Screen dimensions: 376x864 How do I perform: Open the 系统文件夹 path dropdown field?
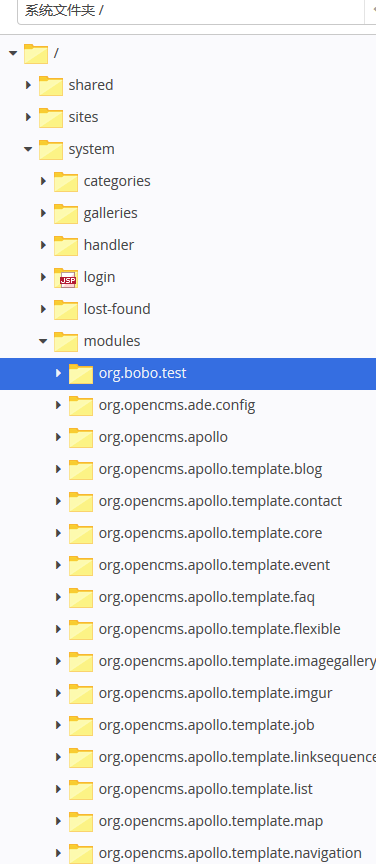click(190, 11)
